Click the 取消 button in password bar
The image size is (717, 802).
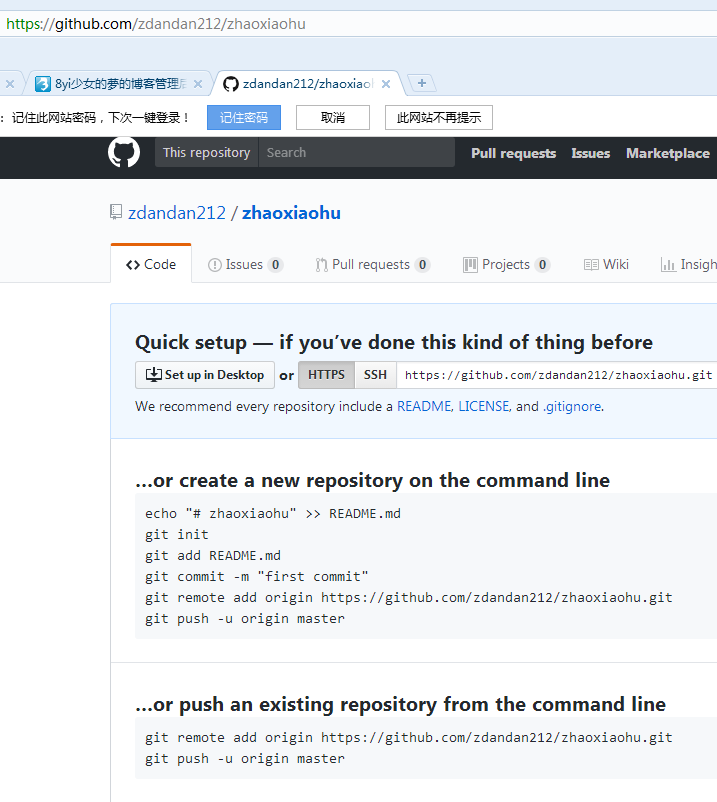pos(333,118)
